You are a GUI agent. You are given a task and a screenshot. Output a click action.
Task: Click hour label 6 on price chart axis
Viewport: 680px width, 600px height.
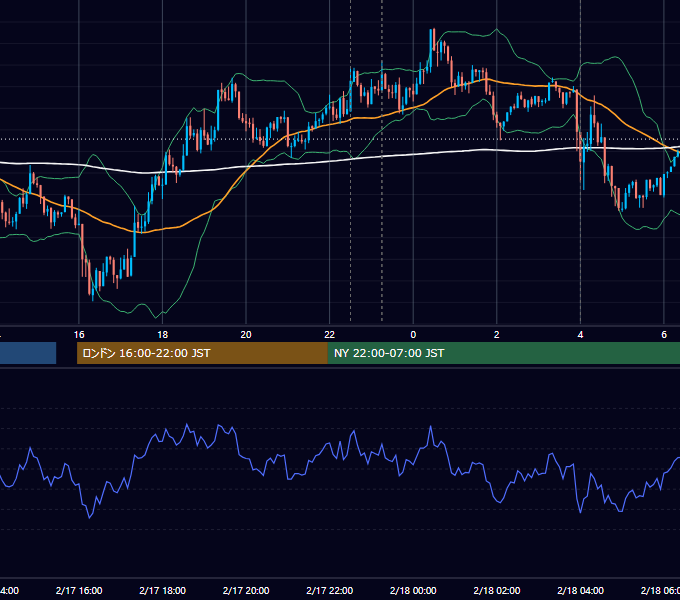tap(664, 335)
